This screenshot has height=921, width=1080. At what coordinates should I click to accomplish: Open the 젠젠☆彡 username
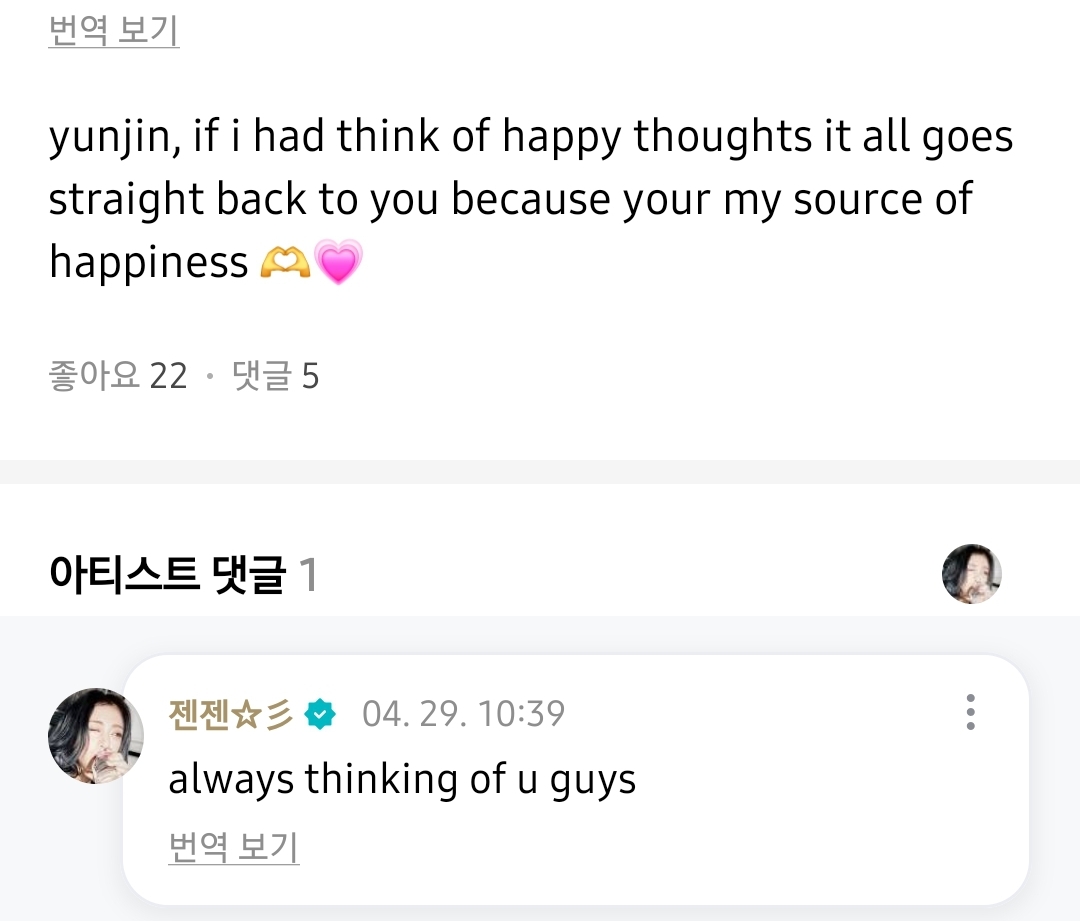tap(231, 715)
